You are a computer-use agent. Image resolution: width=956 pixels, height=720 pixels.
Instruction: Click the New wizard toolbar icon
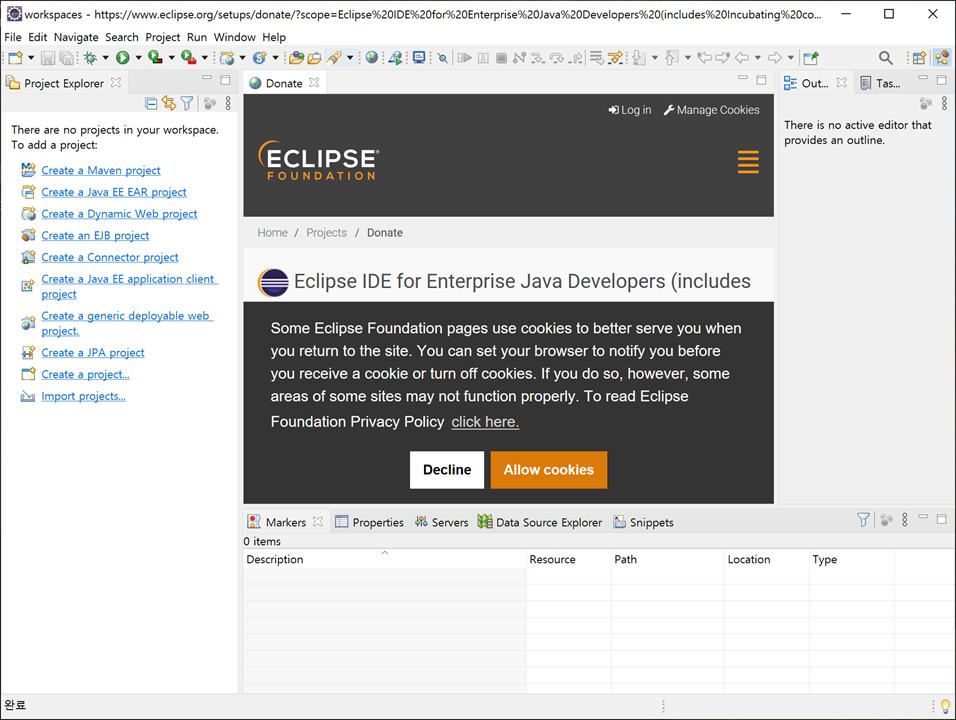point(16,58)
